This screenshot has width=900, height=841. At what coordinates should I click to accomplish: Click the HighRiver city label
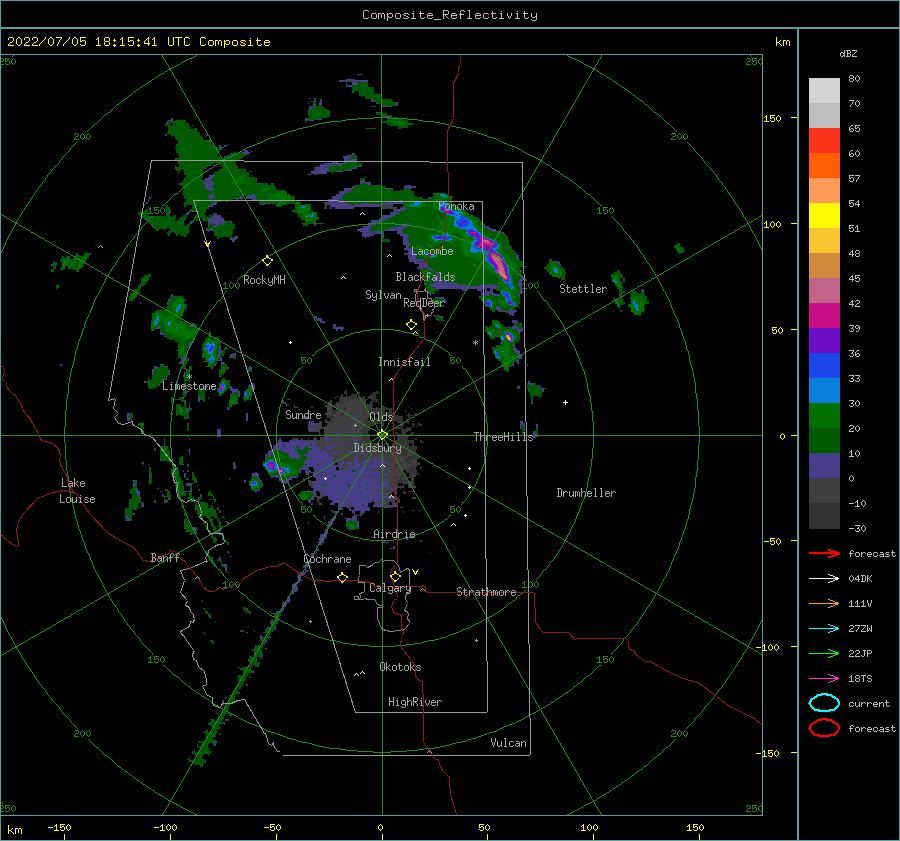tap(415, 702)
